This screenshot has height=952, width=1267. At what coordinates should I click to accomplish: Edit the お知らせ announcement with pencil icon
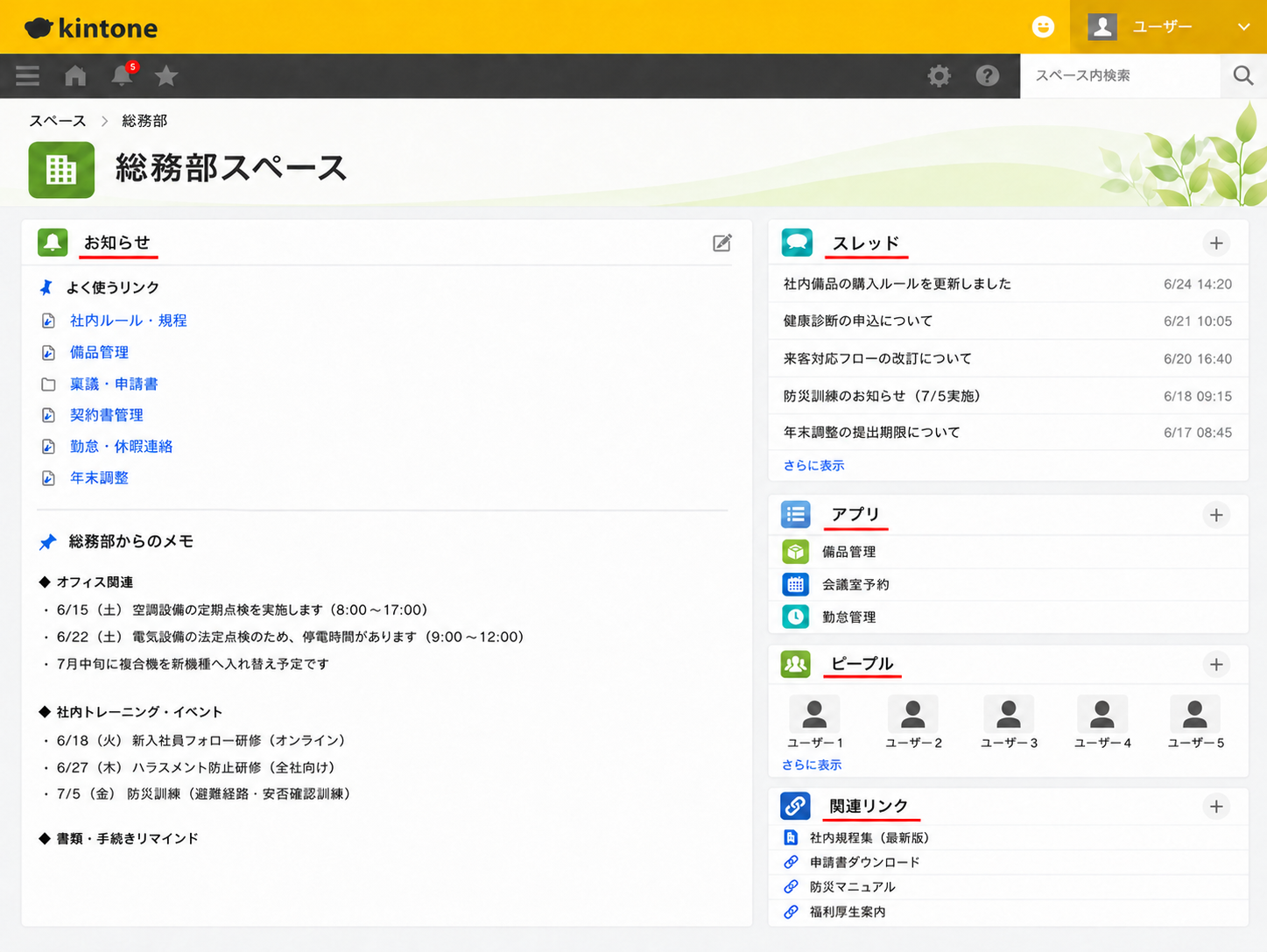pyautogui.click(x=721, y=243)
